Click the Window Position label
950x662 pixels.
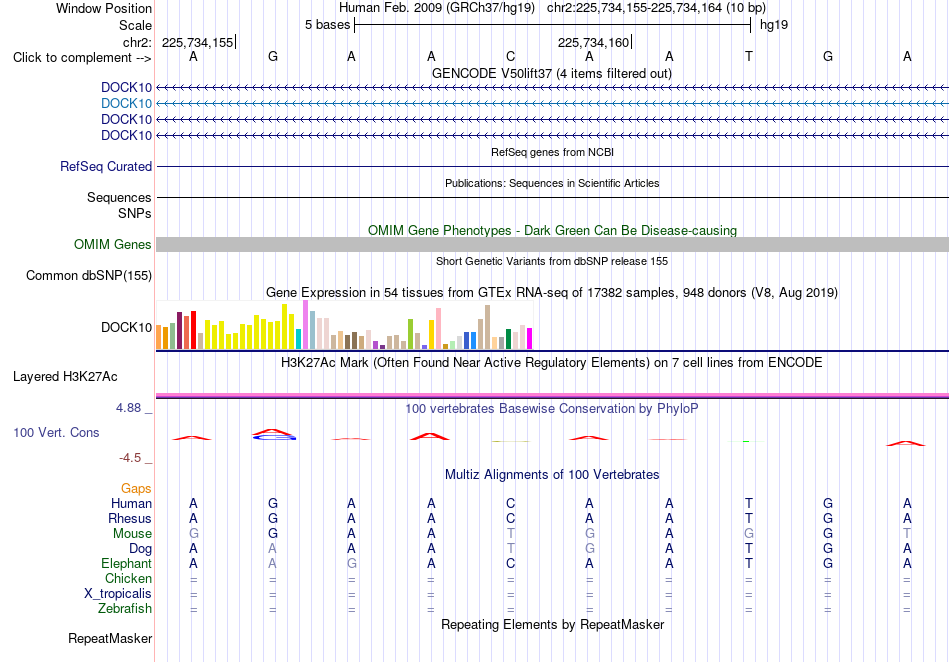point(104,8)
